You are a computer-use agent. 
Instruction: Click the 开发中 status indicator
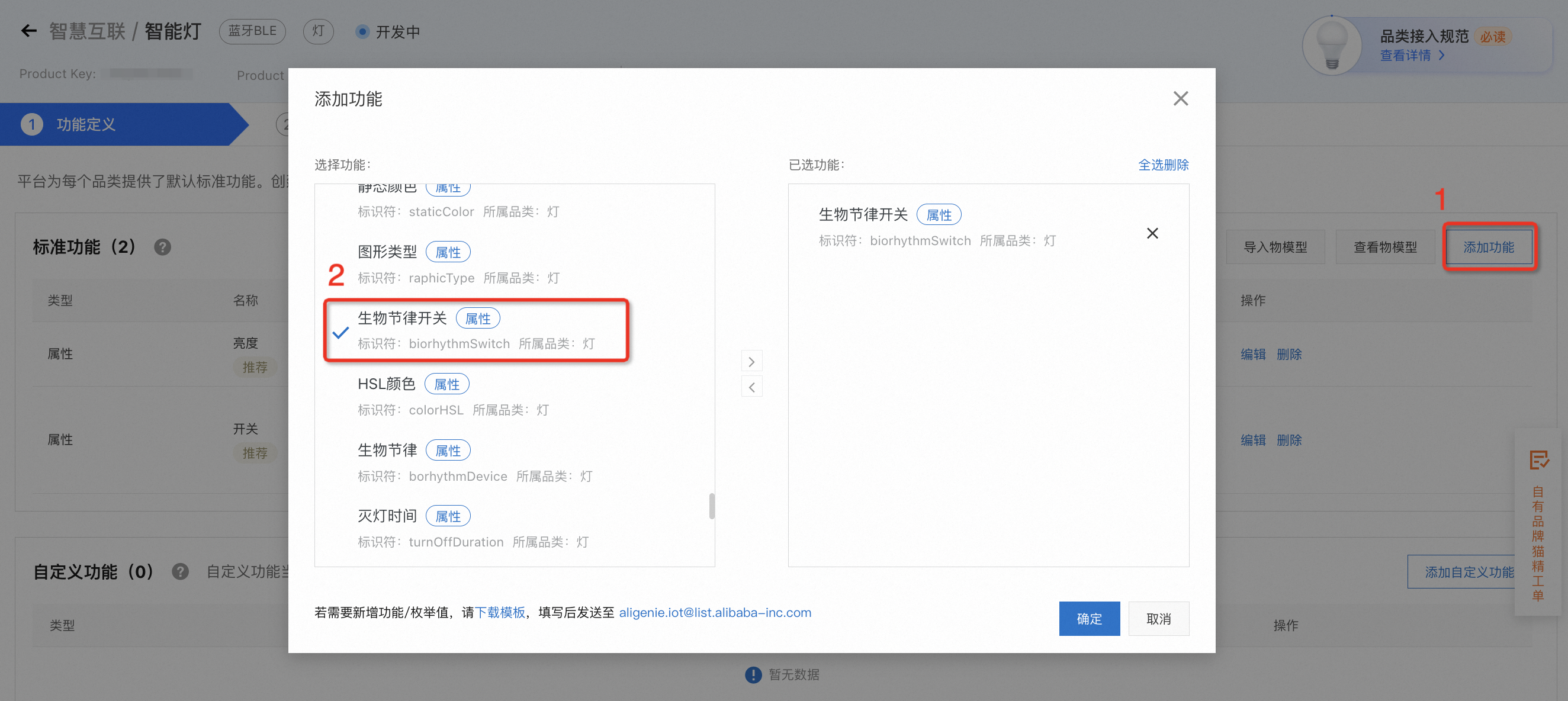(388, 31)
